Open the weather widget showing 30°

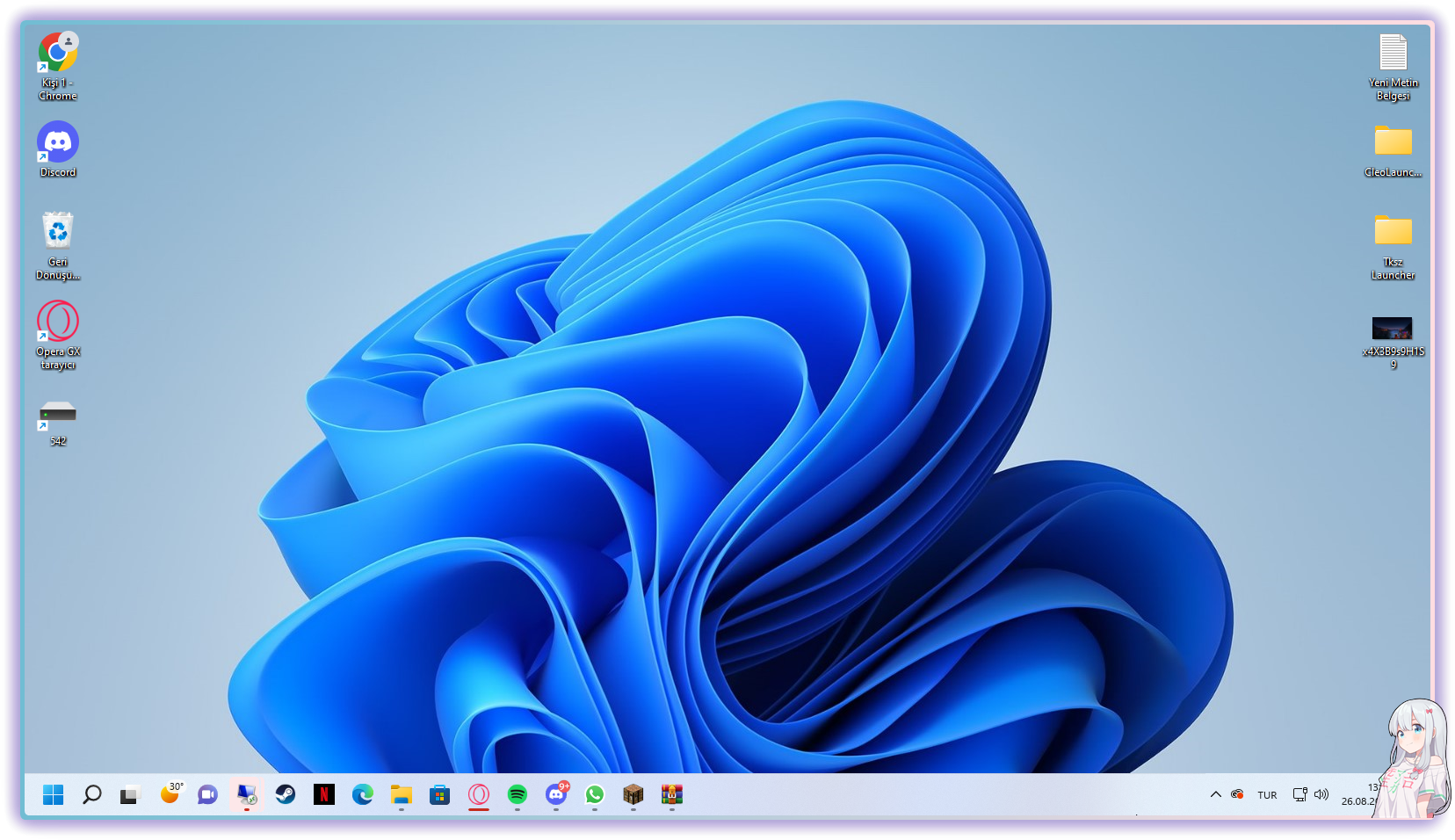point(171,793)
